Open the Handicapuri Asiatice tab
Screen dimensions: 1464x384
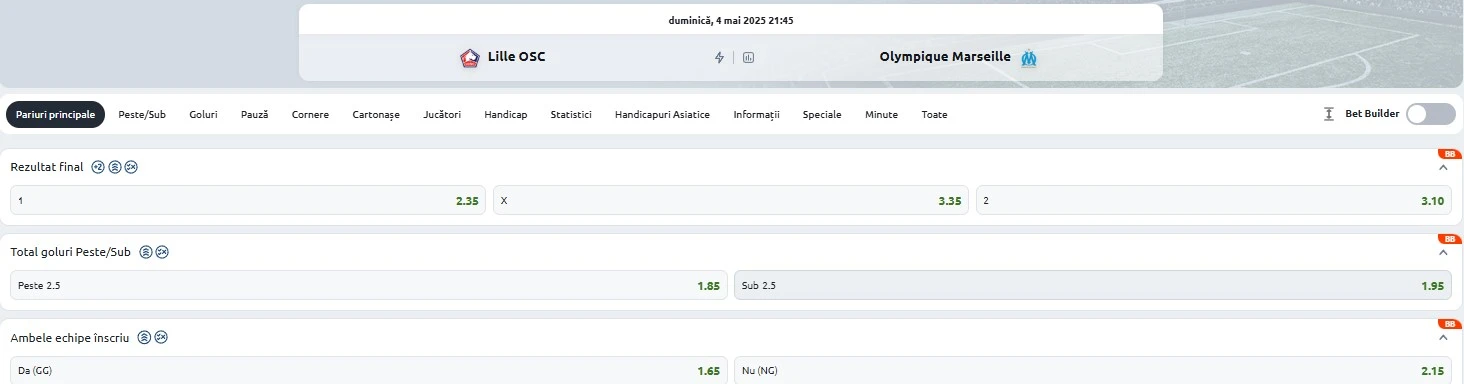tap(662, 115)
